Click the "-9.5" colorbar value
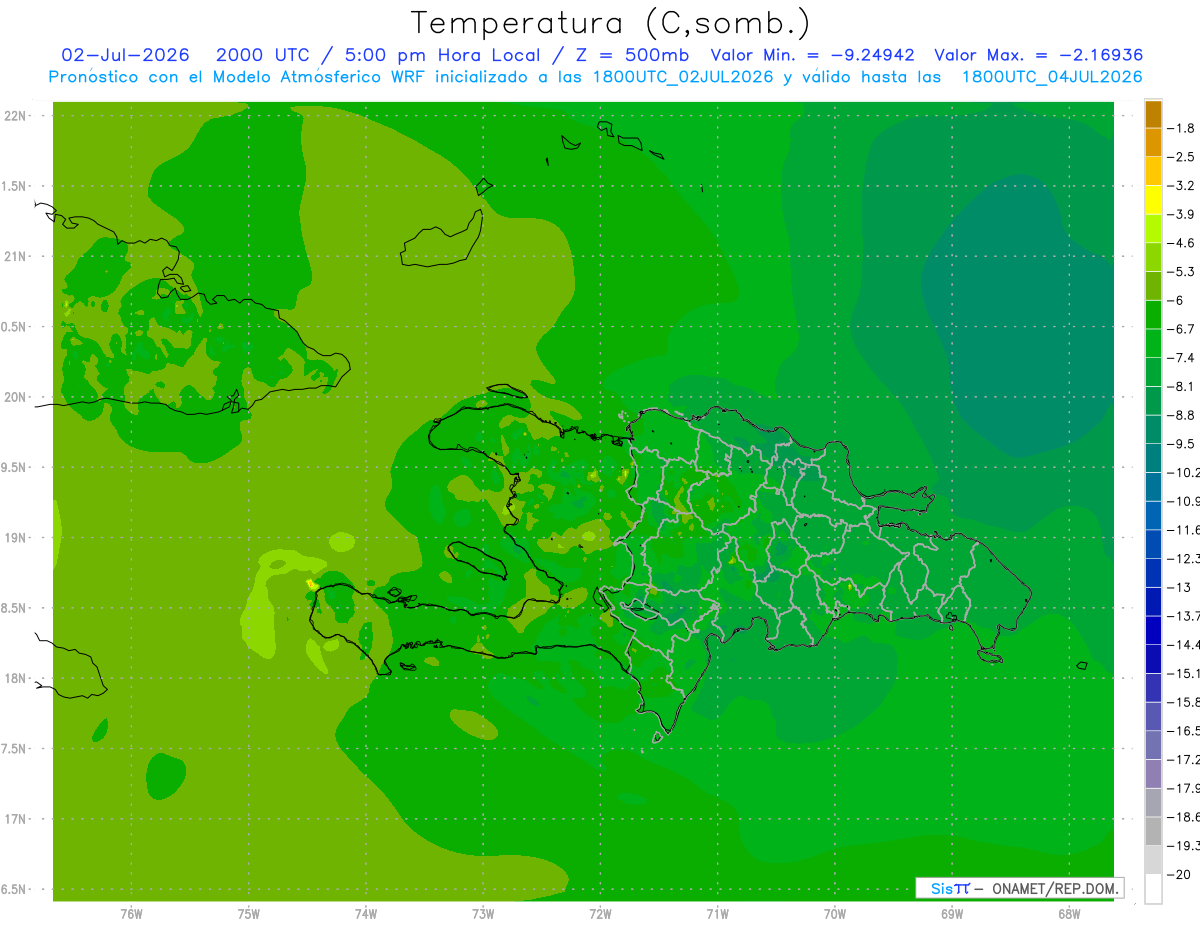Screen dimensions: 1200x927 [1180, 443]
